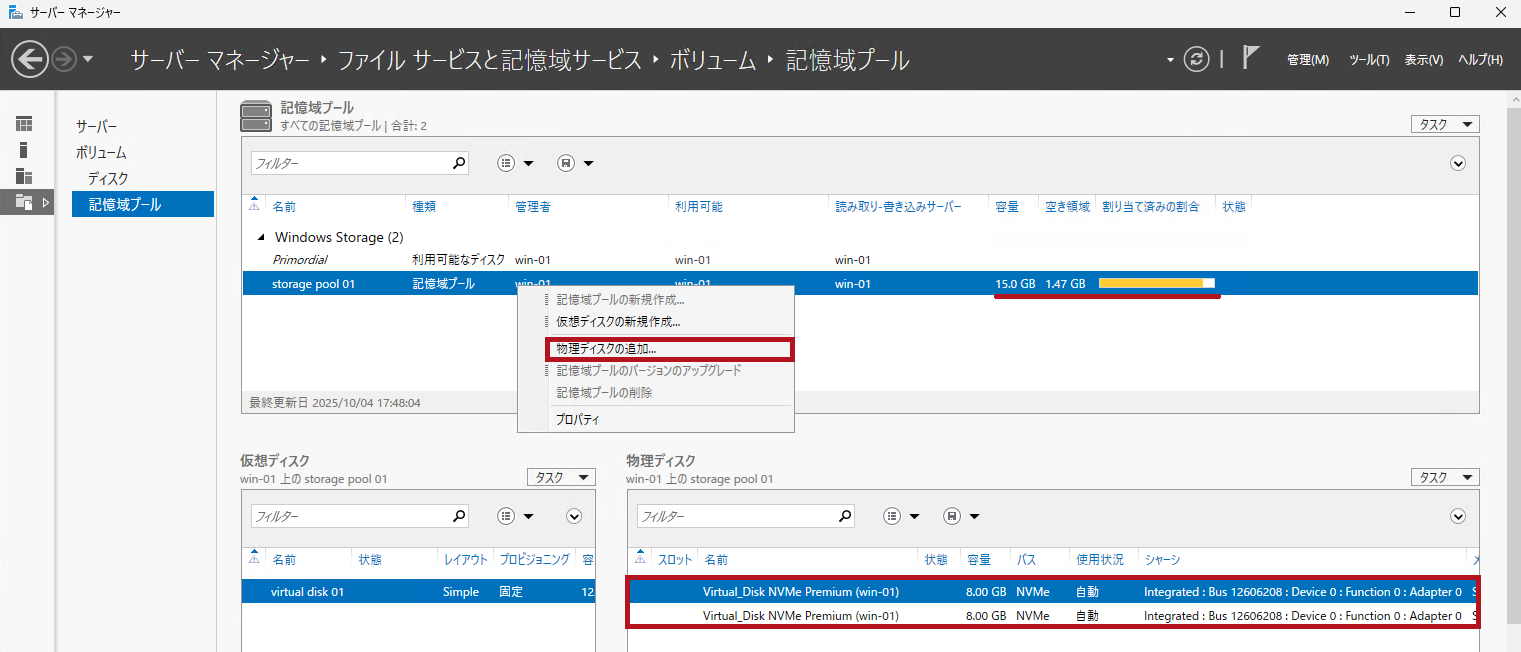Open the Dashboard icon in left sidebar

(x=23, y=124)
